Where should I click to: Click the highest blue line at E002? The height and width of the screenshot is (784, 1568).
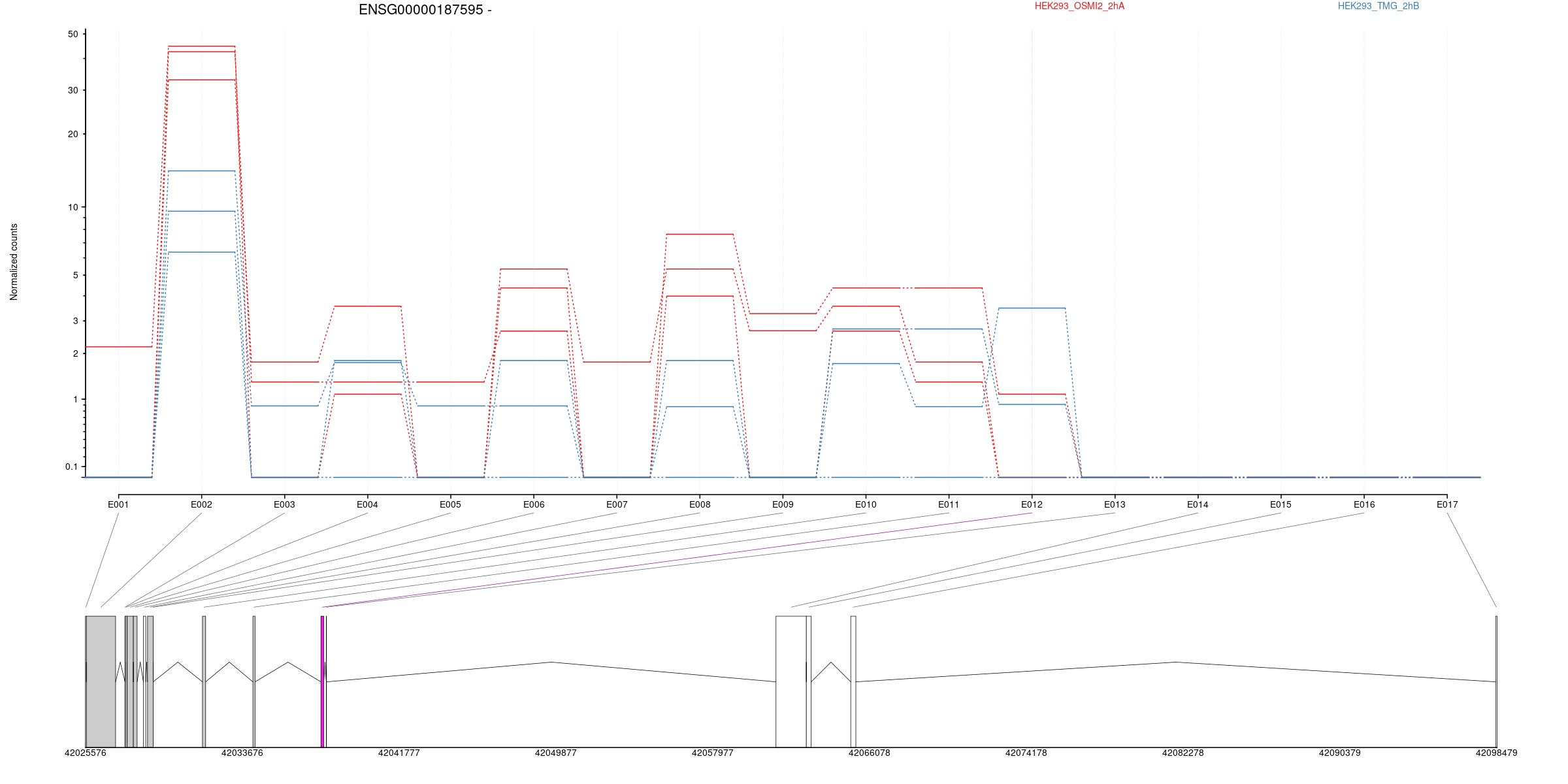(x=201, y=171)
